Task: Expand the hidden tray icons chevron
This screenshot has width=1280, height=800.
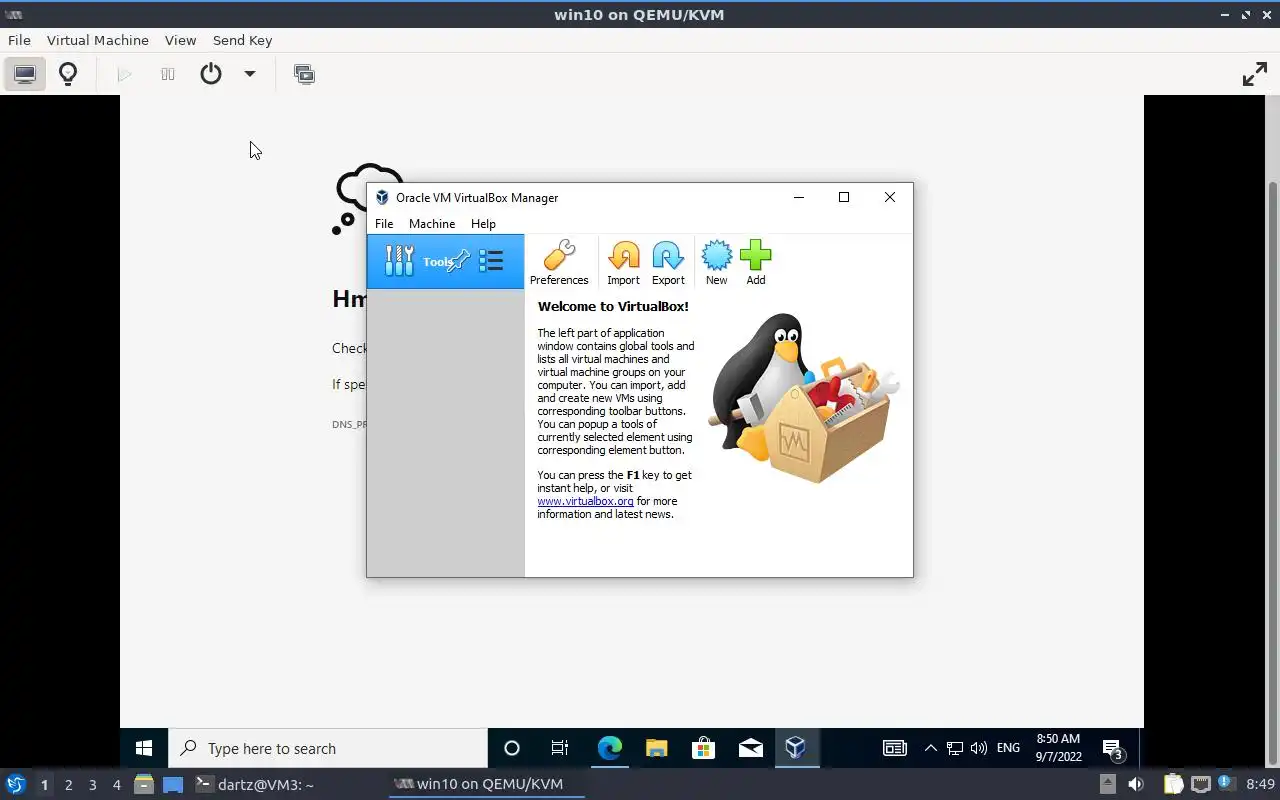Action: [930, 748]
